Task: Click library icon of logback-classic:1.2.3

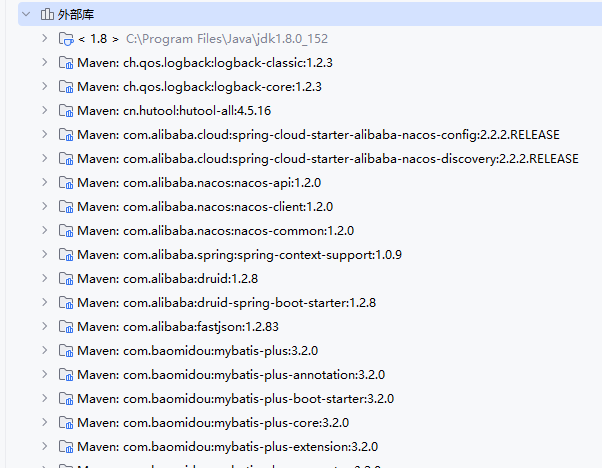Action: [x=66, y=63]
